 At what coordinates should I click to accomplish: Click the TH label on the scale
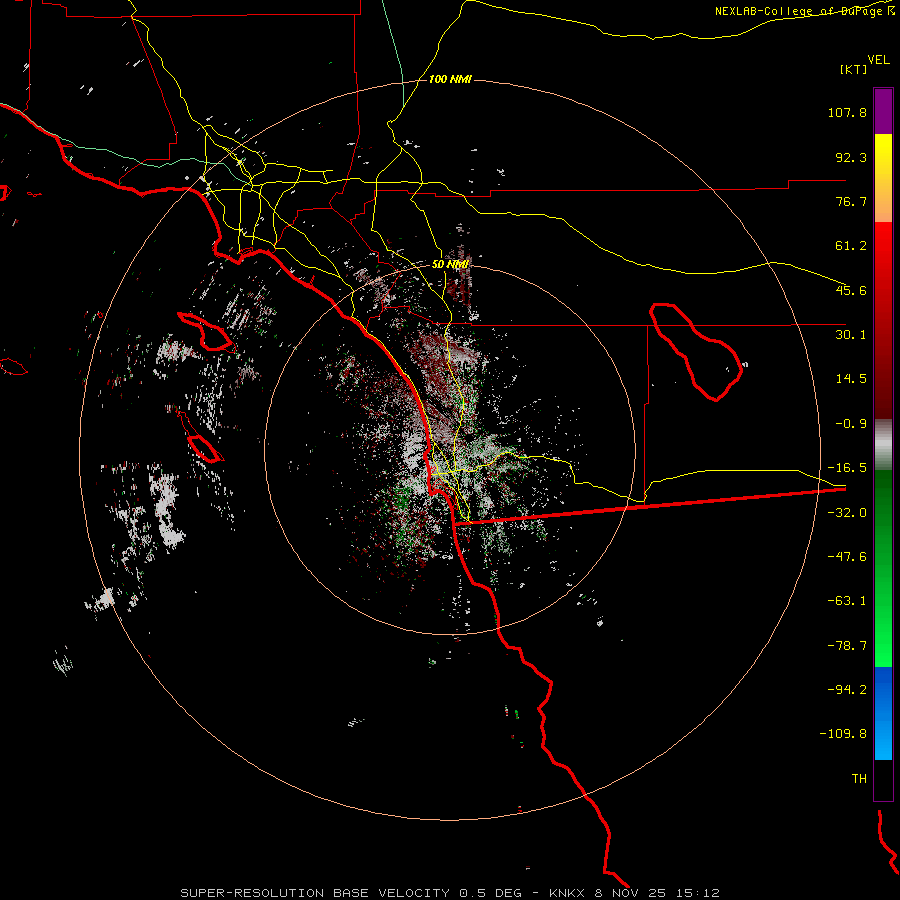coord(859,779)
